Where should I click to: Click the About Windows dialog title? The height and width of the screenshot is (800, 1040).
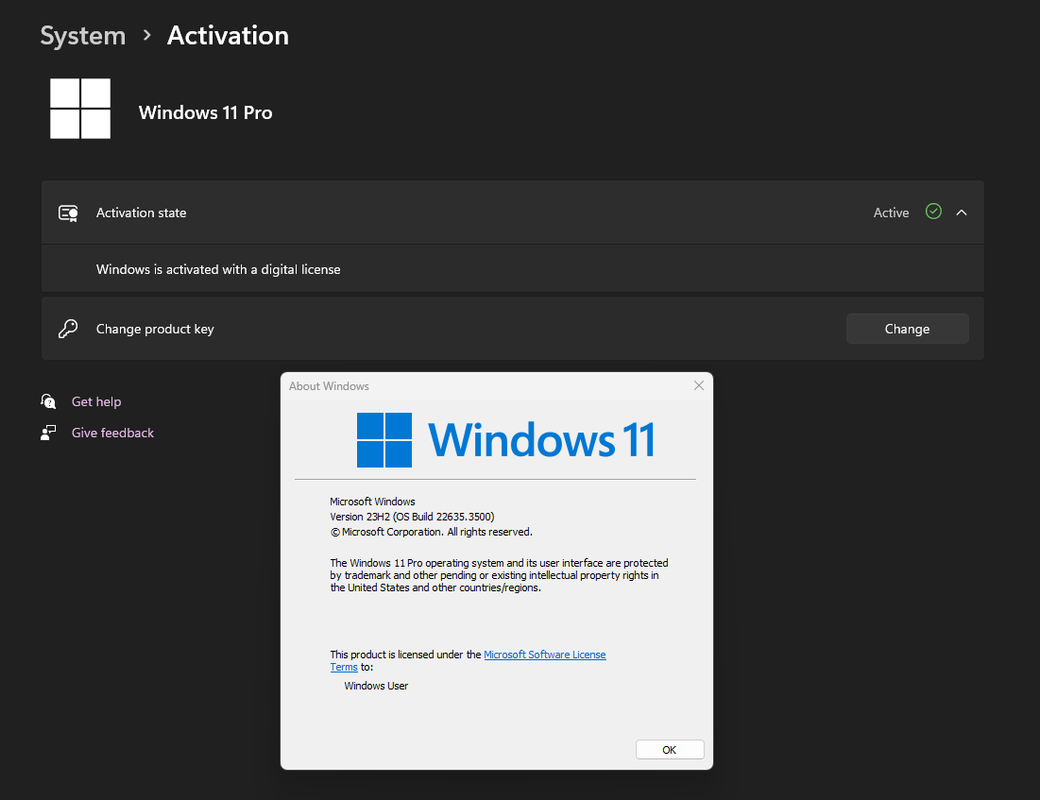(329, 386)
